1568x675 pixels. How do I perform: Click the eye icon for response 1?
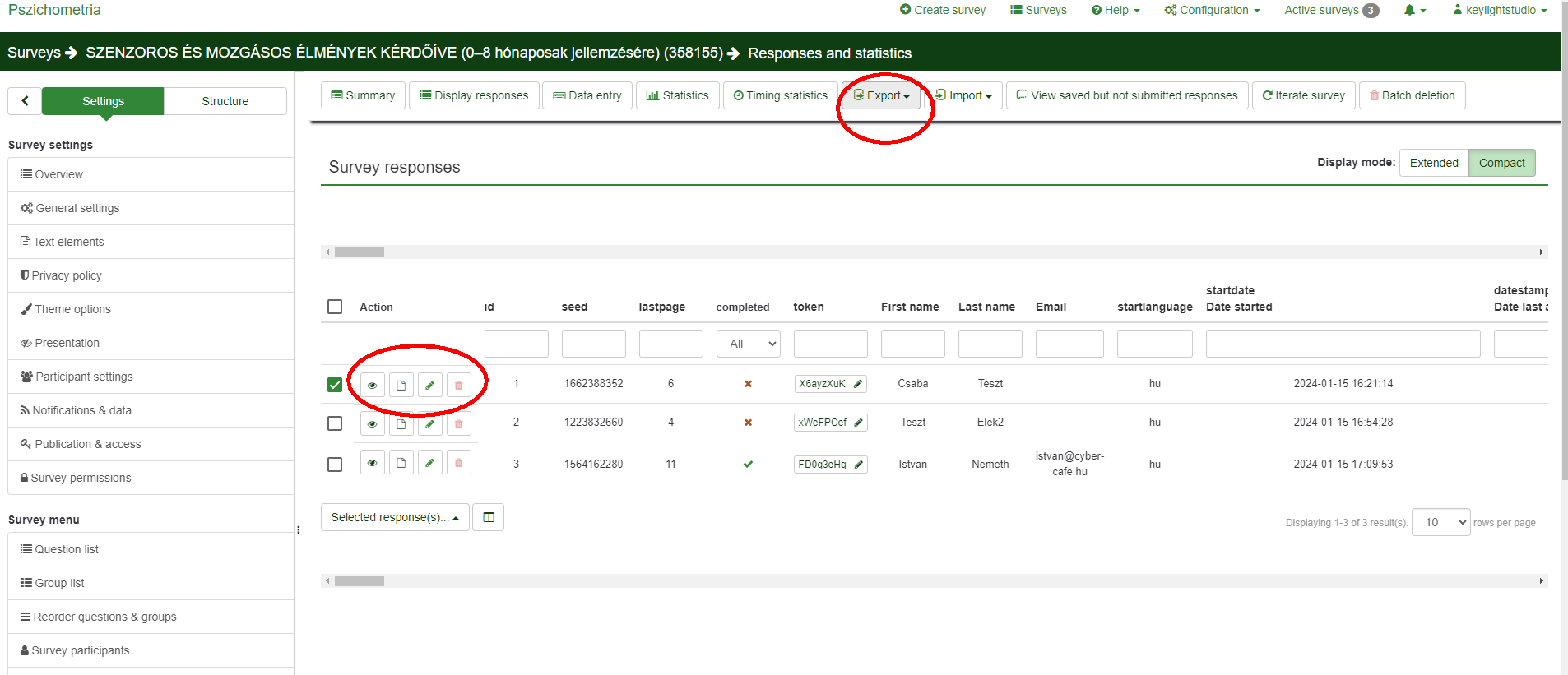point(372,385)
